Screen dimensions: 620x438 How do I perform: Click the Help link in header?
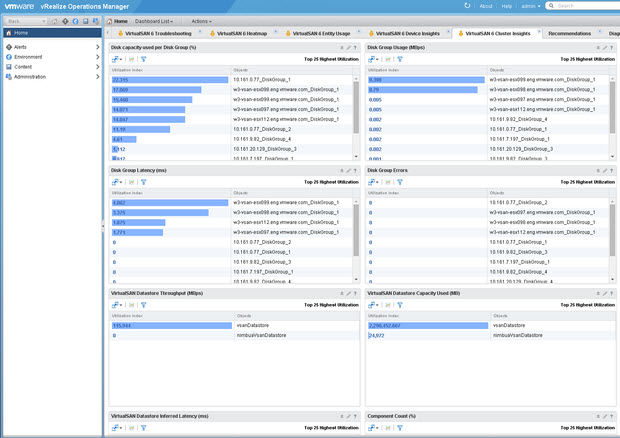(x=507, y=6)
